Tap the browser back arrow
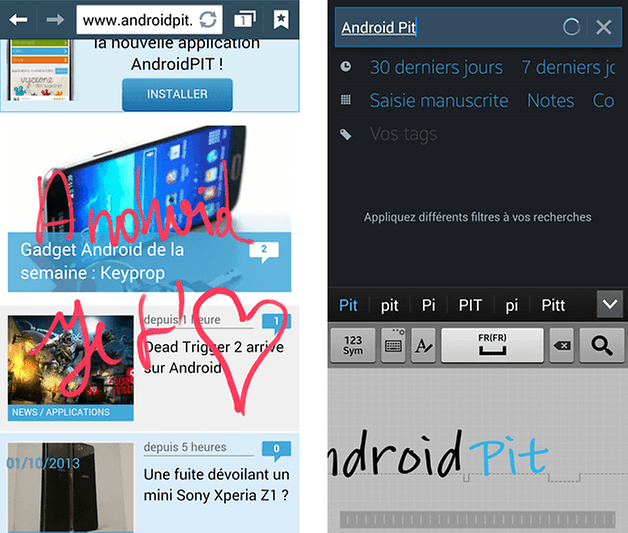628x533 pixels. click(18, 19)
